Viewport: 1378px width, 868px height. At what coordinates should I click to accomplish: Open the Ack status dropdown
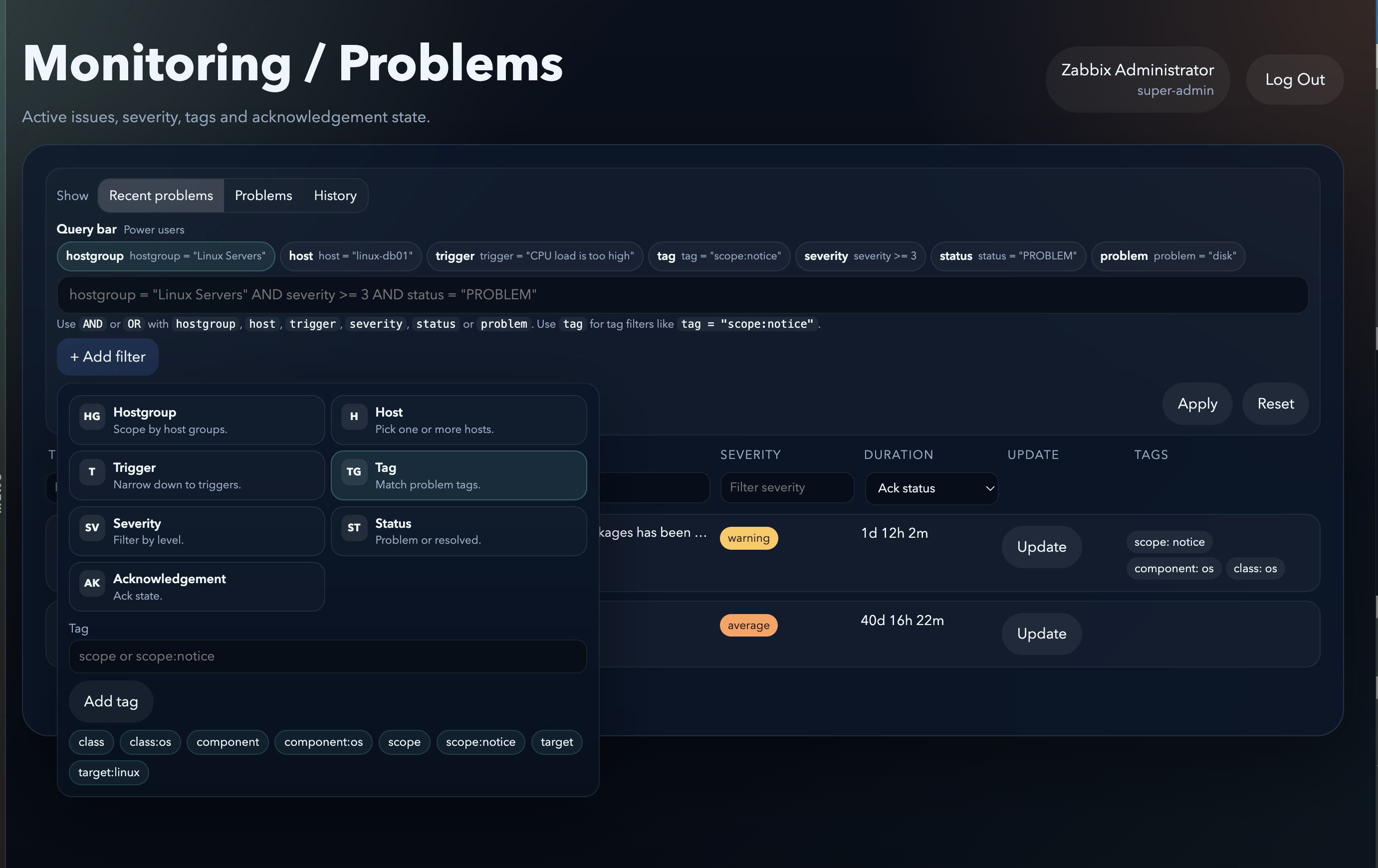coord(931,489)
